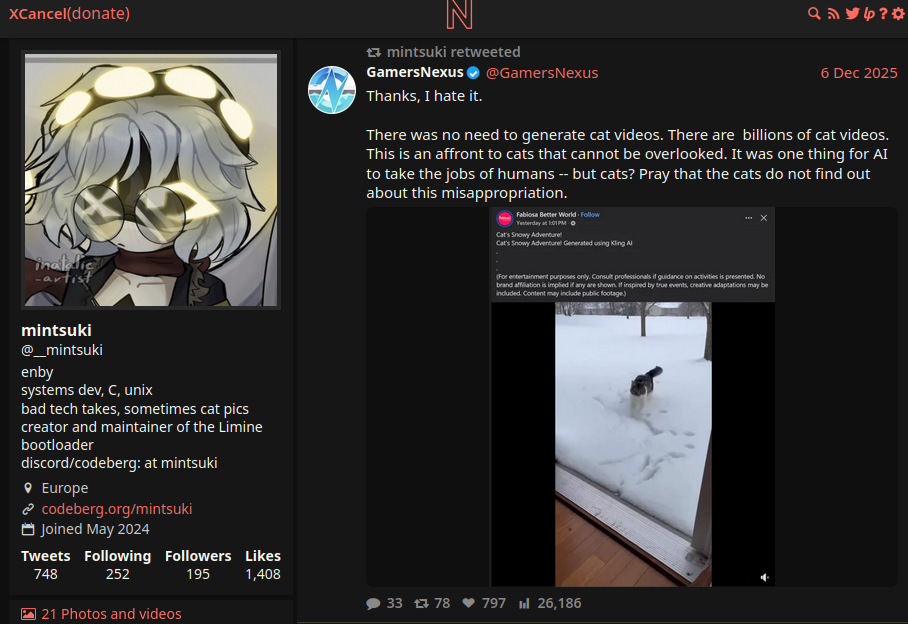Click the @GamersNexus handle
908x624 pixels.
tap(542, 73)
